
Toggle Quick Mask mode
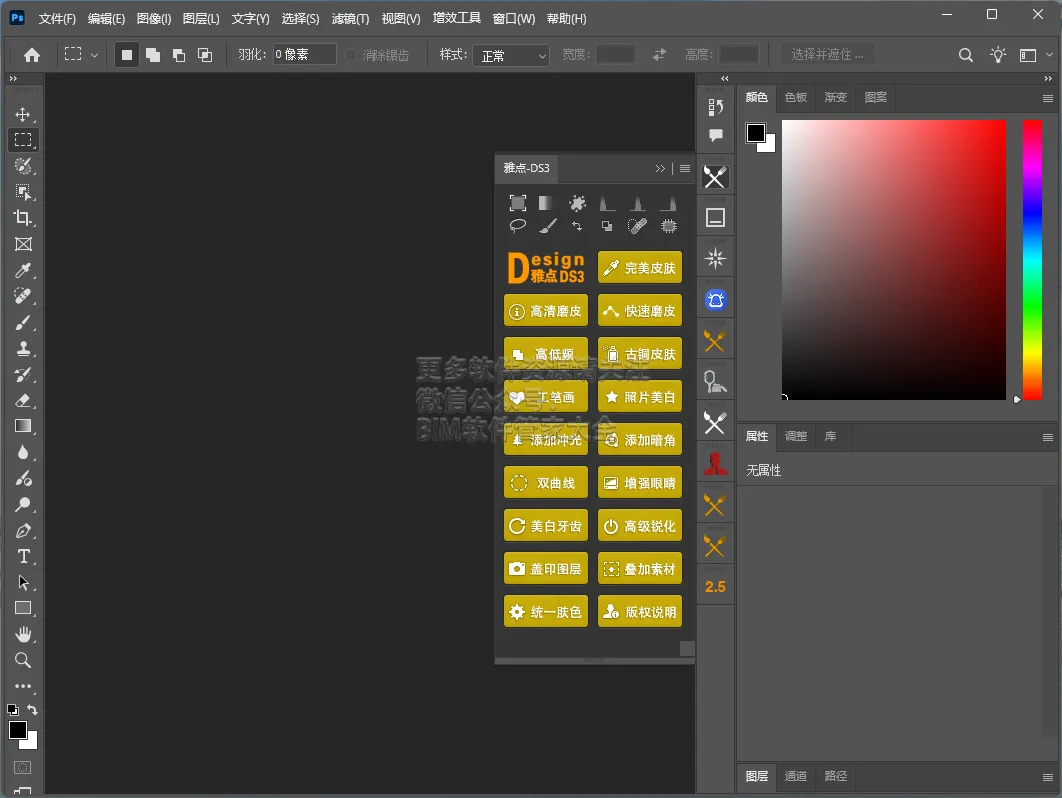(22, 768)
